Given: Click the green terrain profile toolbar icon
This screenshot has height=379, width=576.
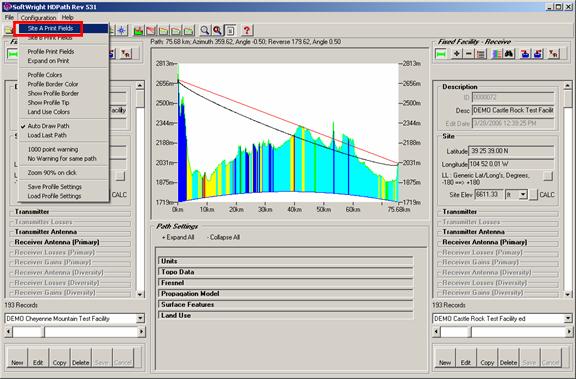Looking at the screenshot, I should pos(138,30).
